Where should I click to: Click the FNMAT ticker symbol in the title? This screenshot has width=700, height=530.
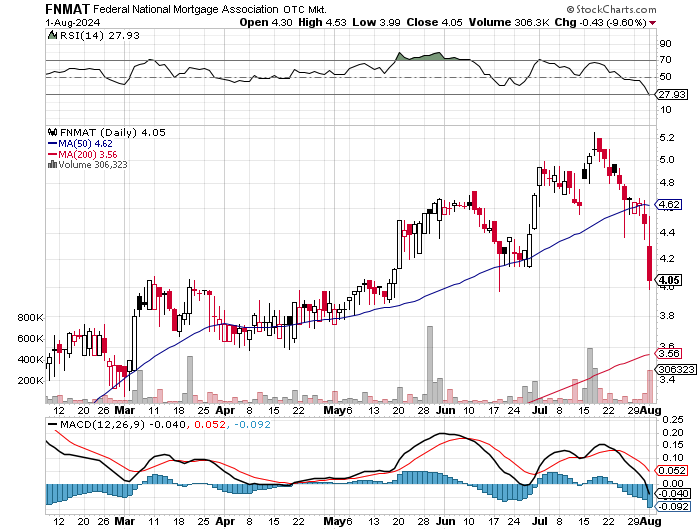tap(68, 9)
